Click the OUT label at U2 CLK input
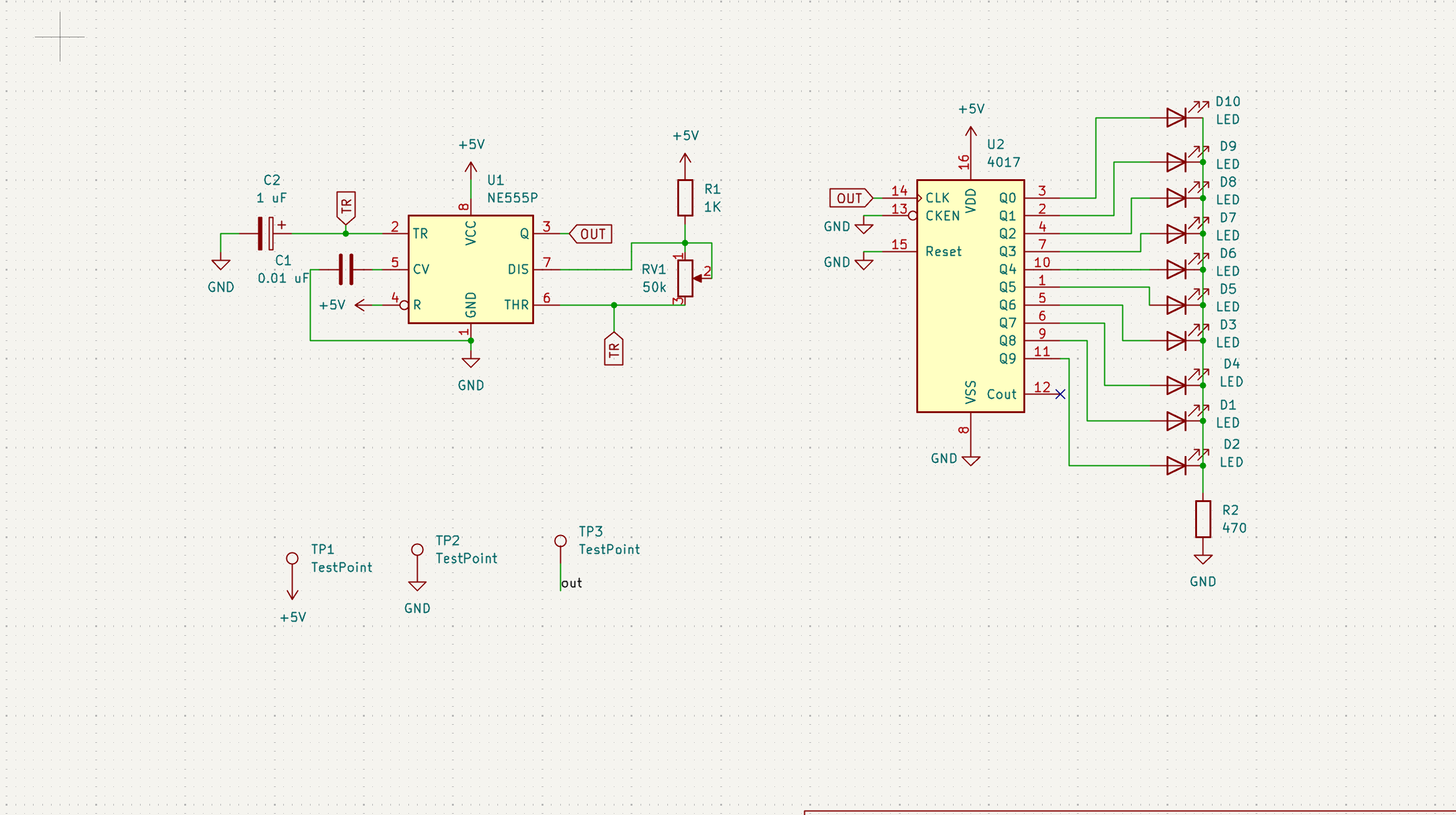Screen dimensions: 1456x815 pos(851,198)
